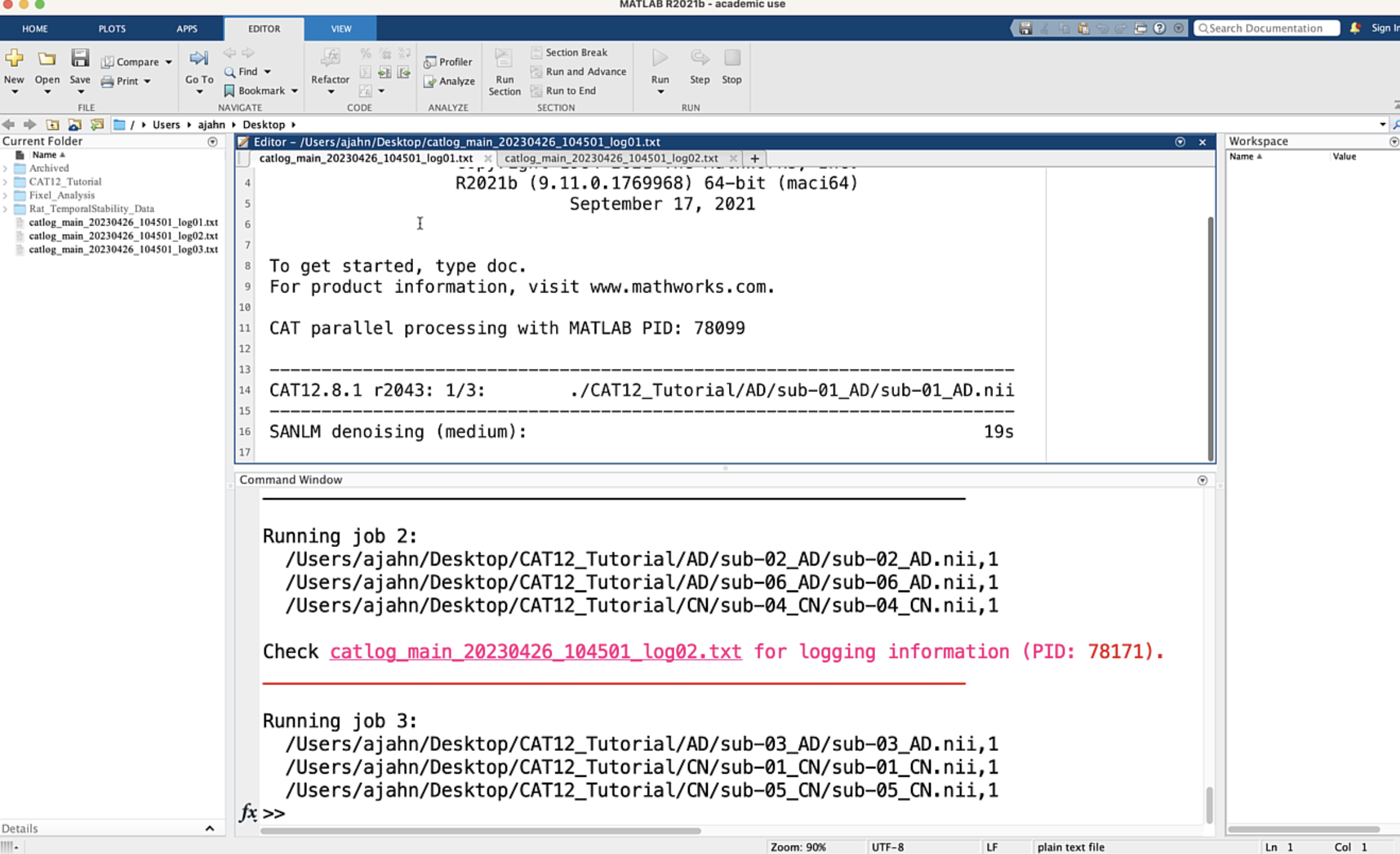This screenshot has width=1400, height=854.
Task: Select catlog_main_20230426_104501_log03.txt file
Action: [123, 249]
